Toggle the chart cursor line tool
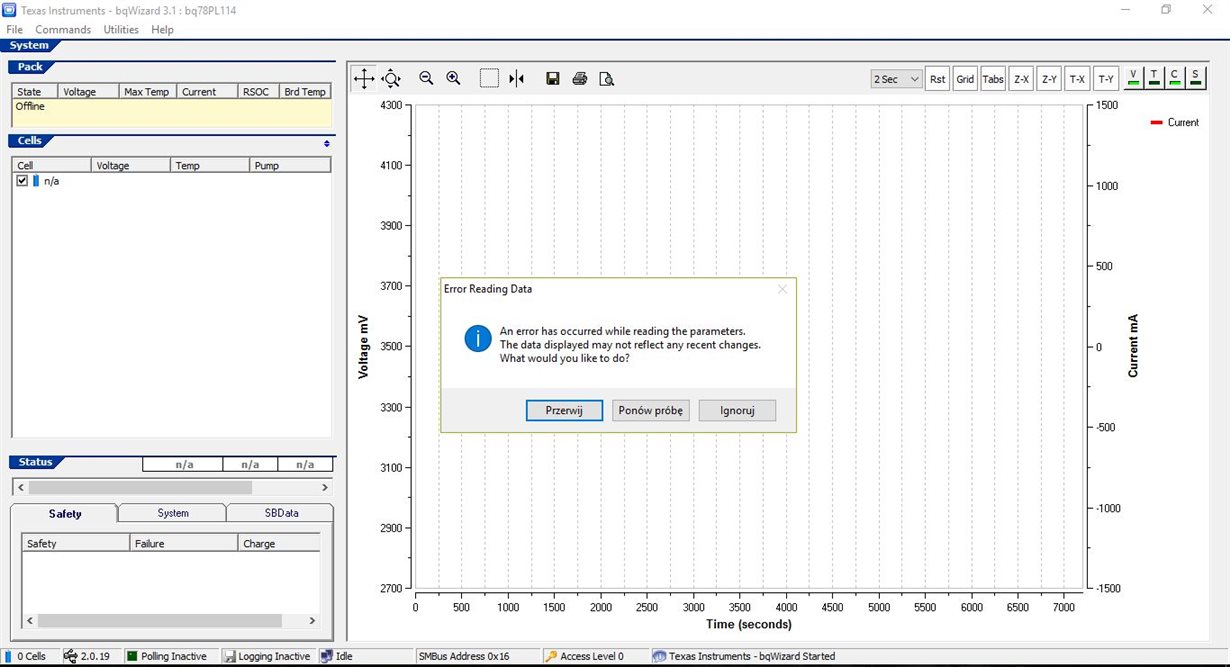This screenshot has height=667, width=1230. coord(516,79)
